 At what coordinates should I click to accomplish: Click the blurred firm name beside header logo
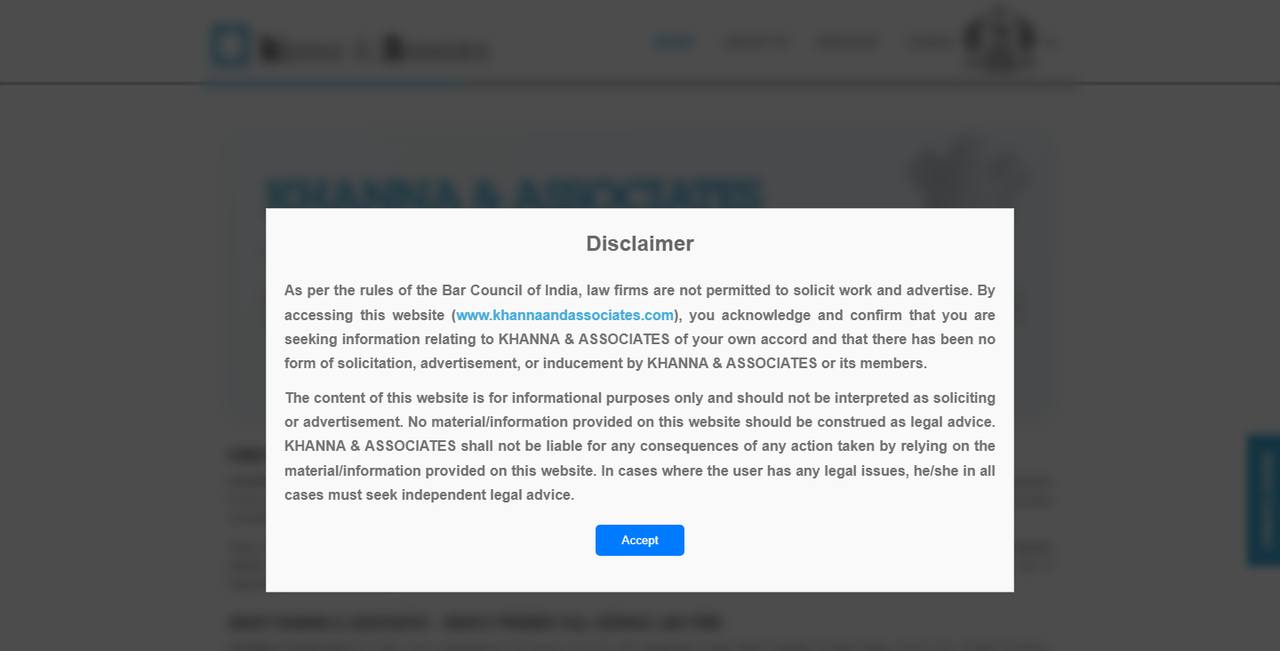click(375, 48)
